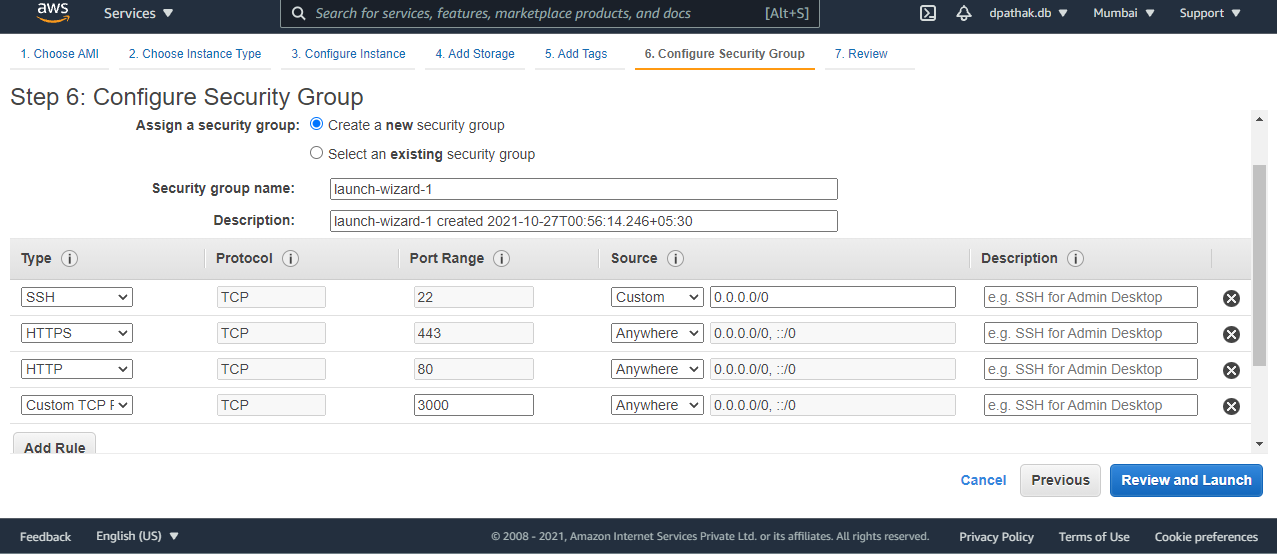Open the AWS CloudShell icon
The height and width of the screenshot is (554, 1277).
[928, 13]
